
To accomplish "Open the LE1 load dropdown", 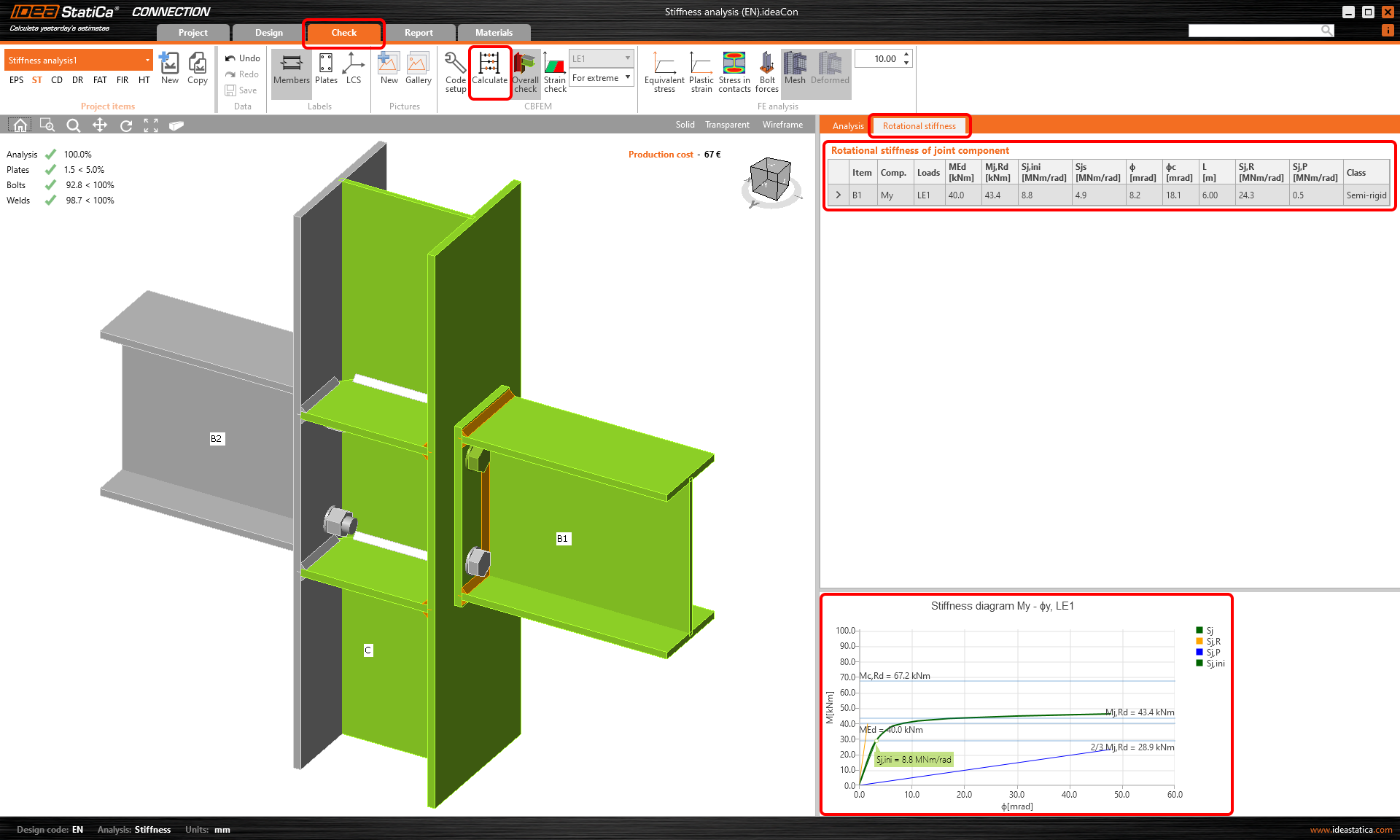I will (601, 58).
